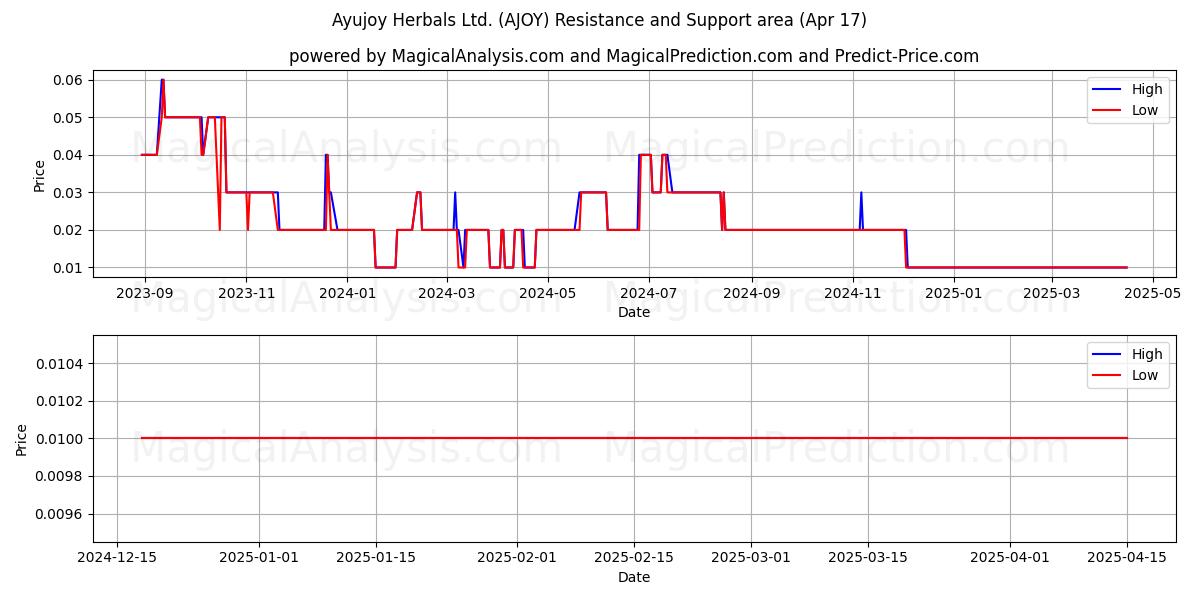
Task: Click the 2025-03 x-axis tick label
Action: point(1051,294)
